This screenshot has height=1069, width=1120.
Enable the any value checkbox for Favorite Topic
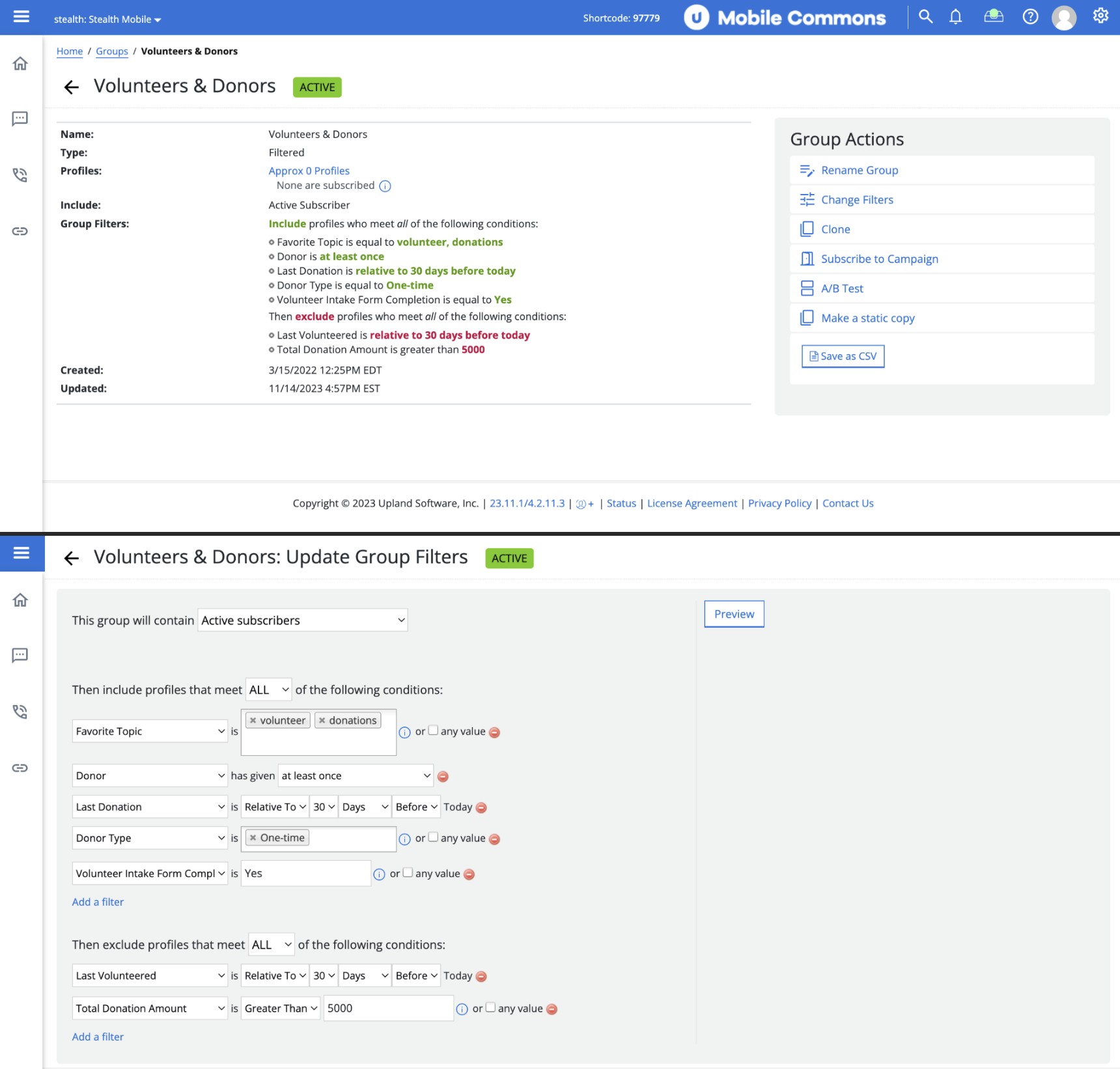(x=434, y=730)
